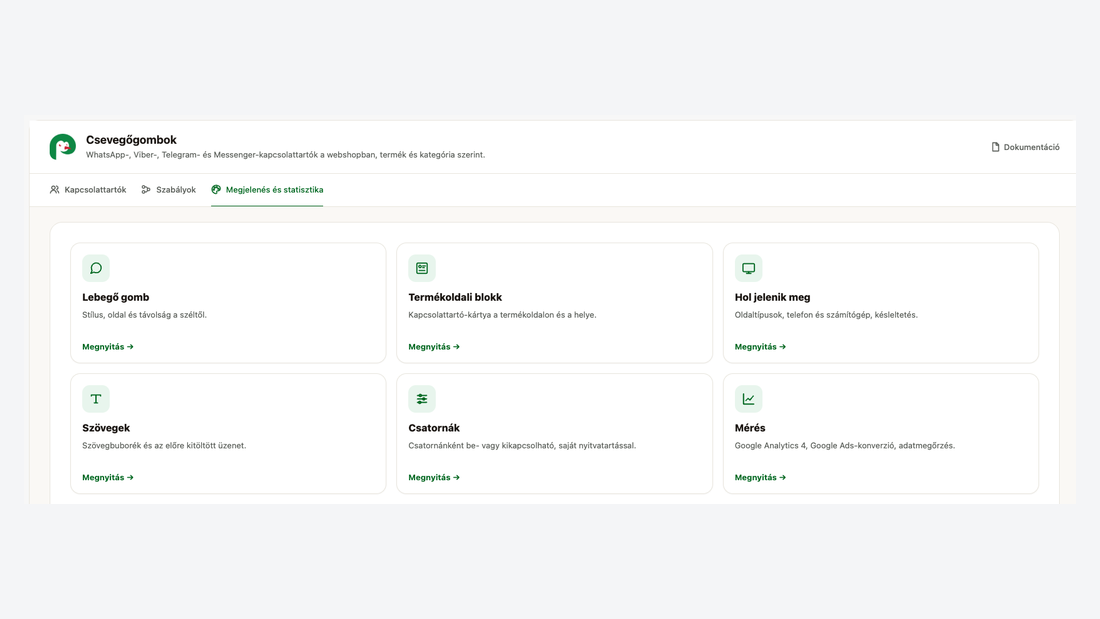Switch to the Kapcsolattartók tab
The height and width of the screenshot is (619, 1100).
[x=88, y=189]
